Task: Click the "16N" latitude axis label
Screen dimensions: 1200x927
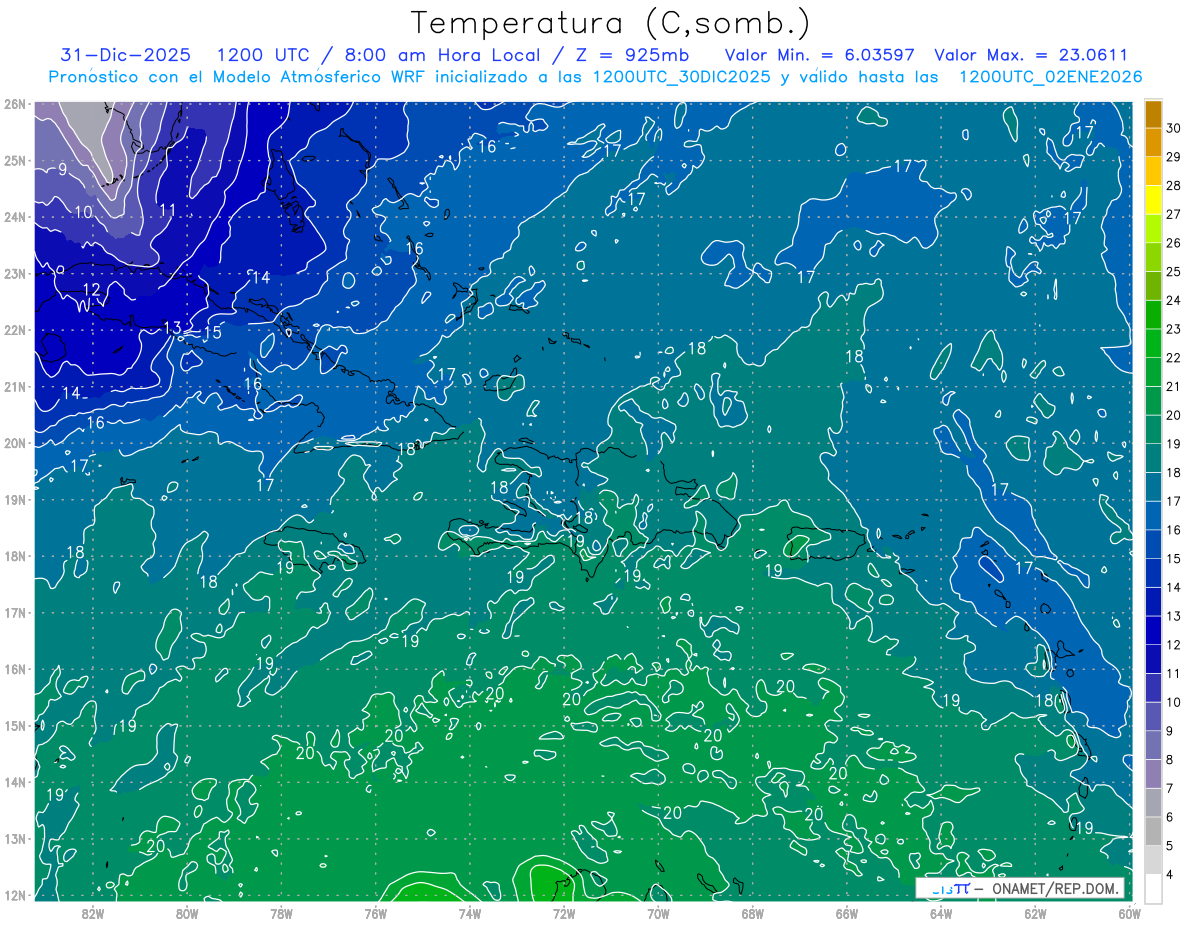Action: pos(16,669)
